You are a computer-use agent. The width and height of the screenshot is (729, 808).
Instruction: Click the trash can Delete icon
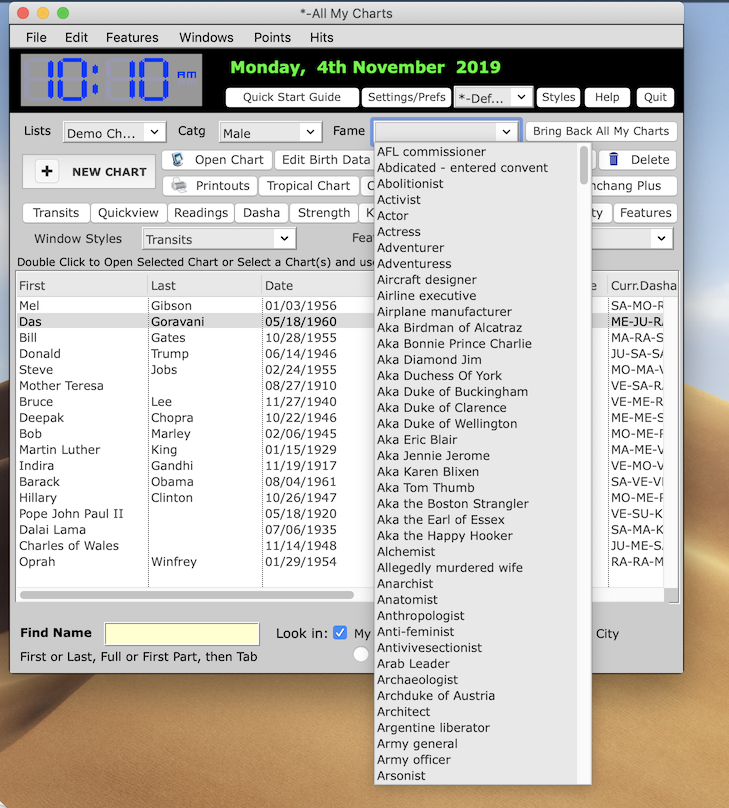pos(614,160)
